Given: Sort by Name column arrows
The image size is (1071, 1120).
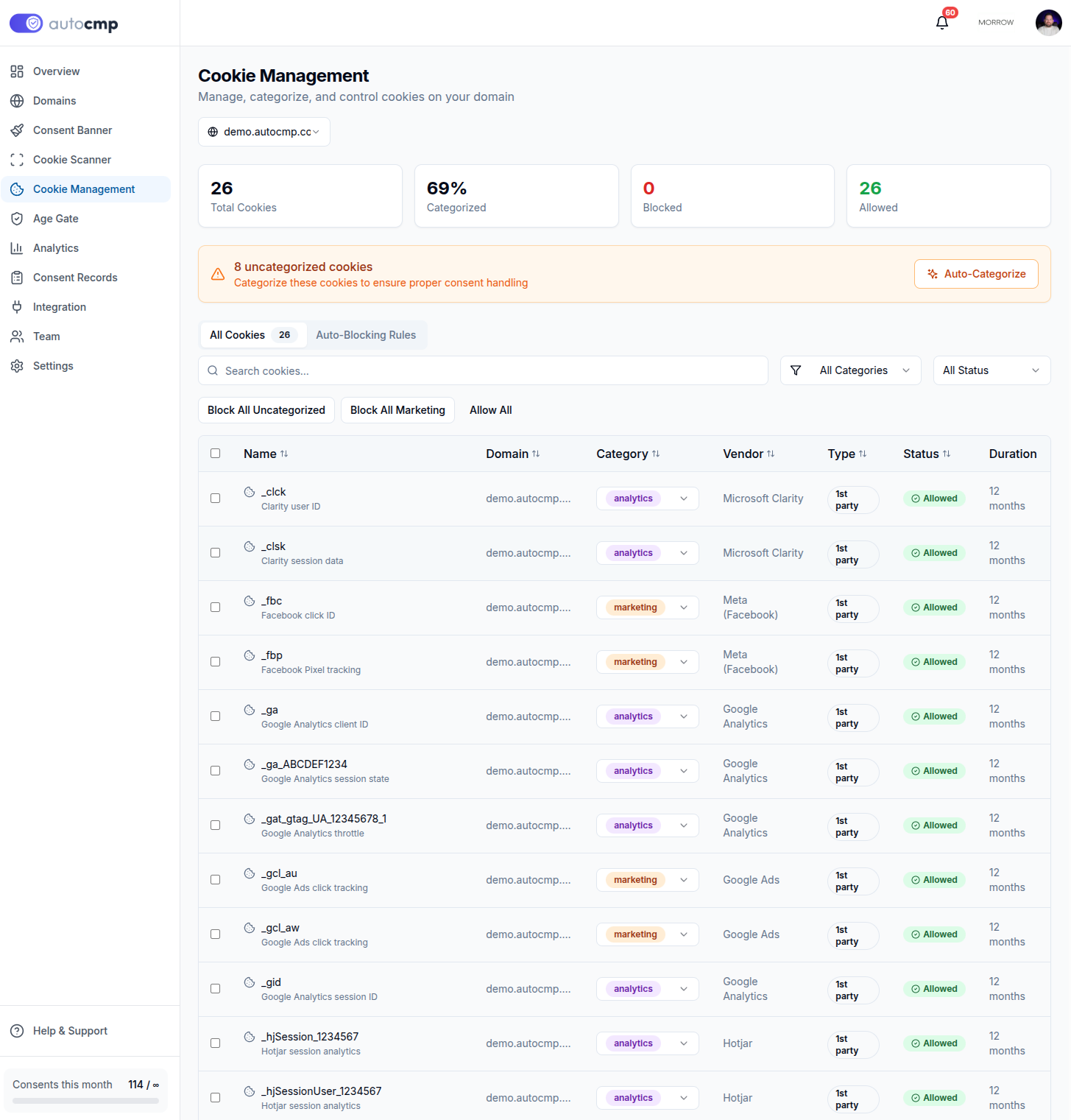Looking at the screenshot, I should (284, 454).
